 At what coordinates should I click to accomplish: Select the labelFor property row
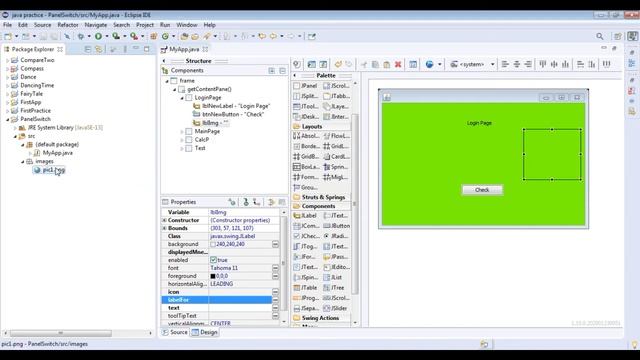(x=217, y=300)
